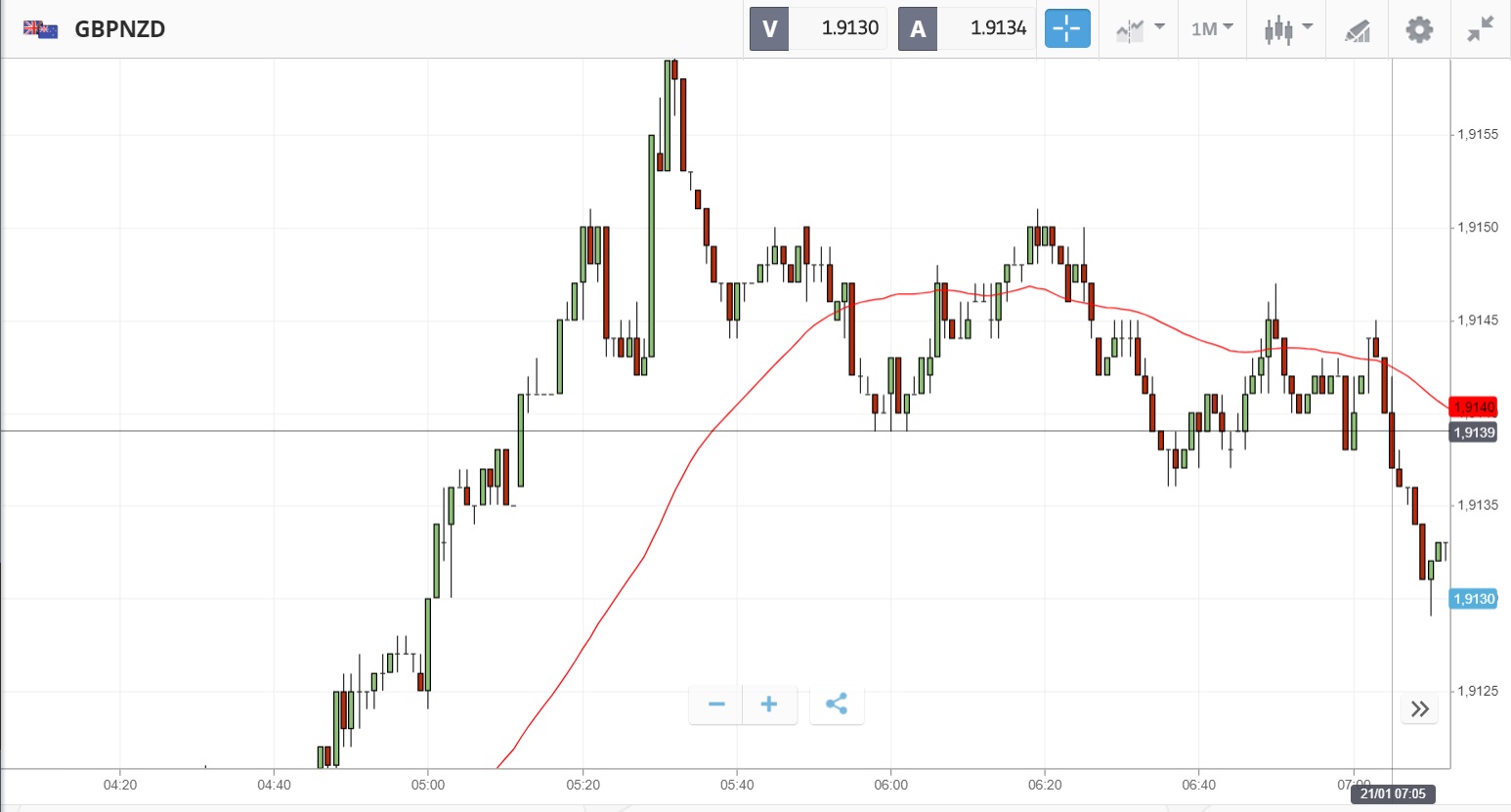Click the buy price 1.9134
This screenshot has width=1511, height=812.
click(x=998, y=28)
